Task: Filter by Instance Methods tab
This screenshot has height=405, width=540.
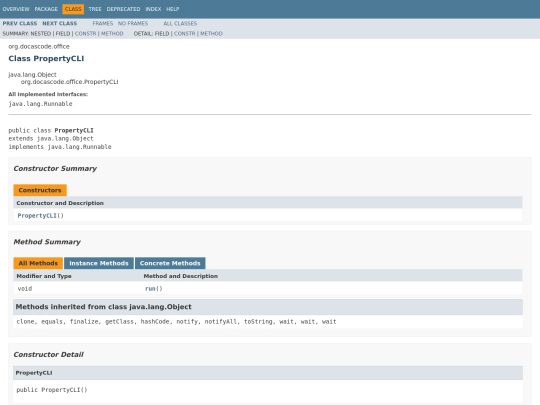Action: 99,263
